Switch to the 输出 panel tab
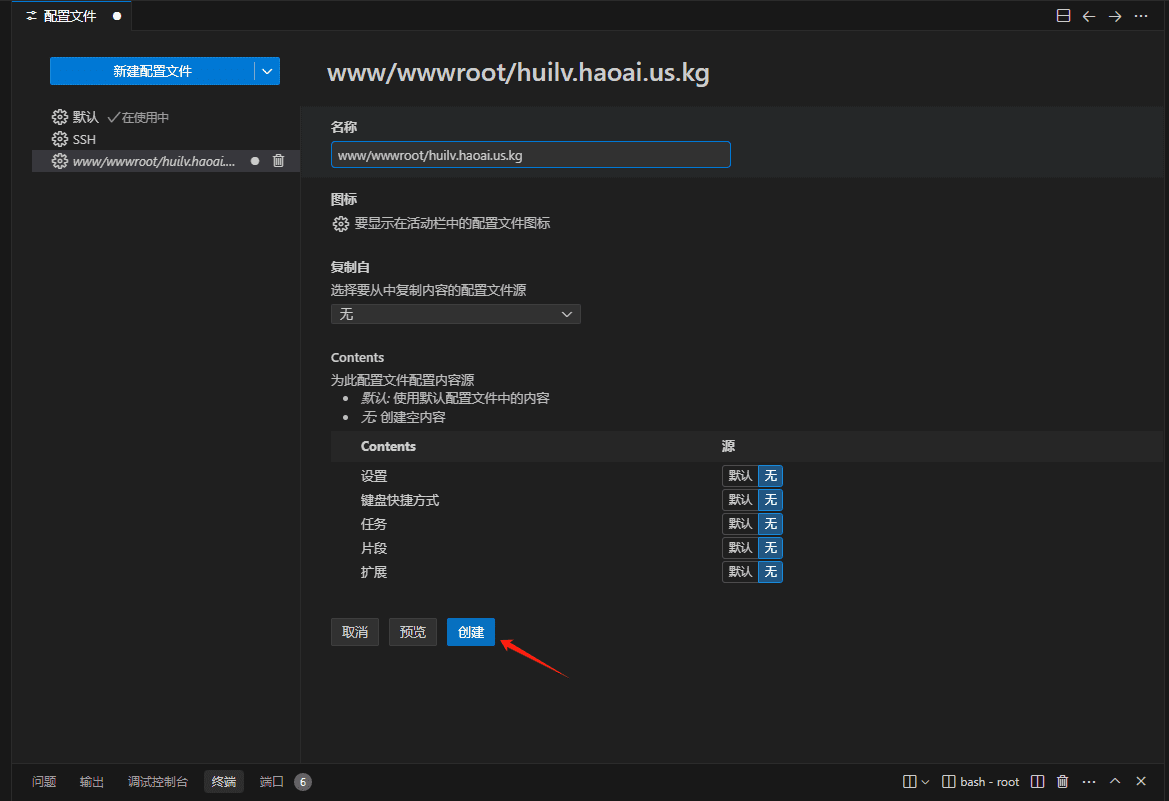This screenshot has width=1169, height=801. pos(92,782)
